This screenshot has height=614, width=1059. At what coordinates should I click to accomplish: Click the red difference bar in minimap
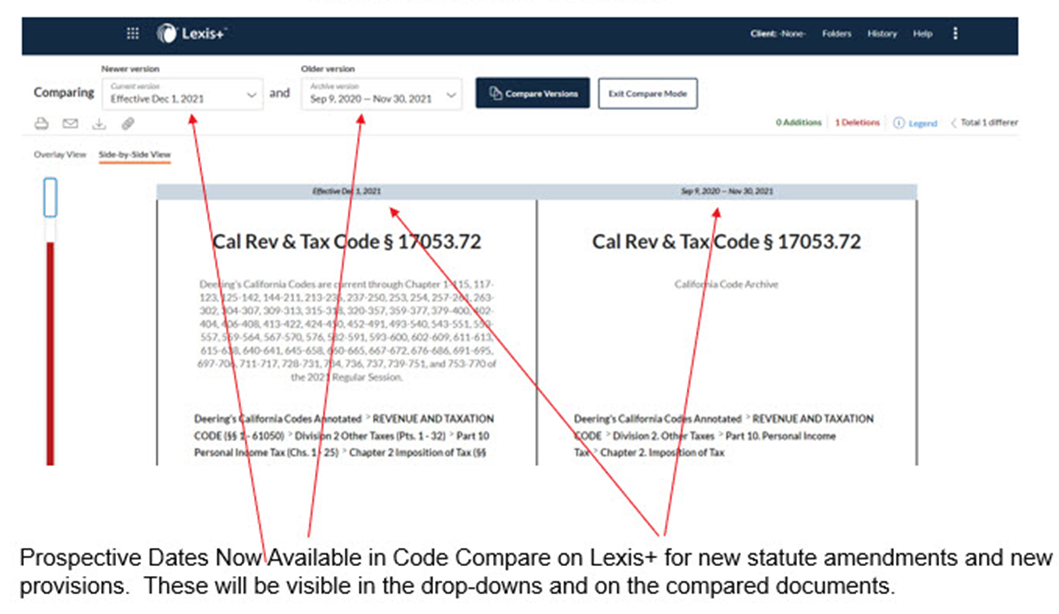50,353
